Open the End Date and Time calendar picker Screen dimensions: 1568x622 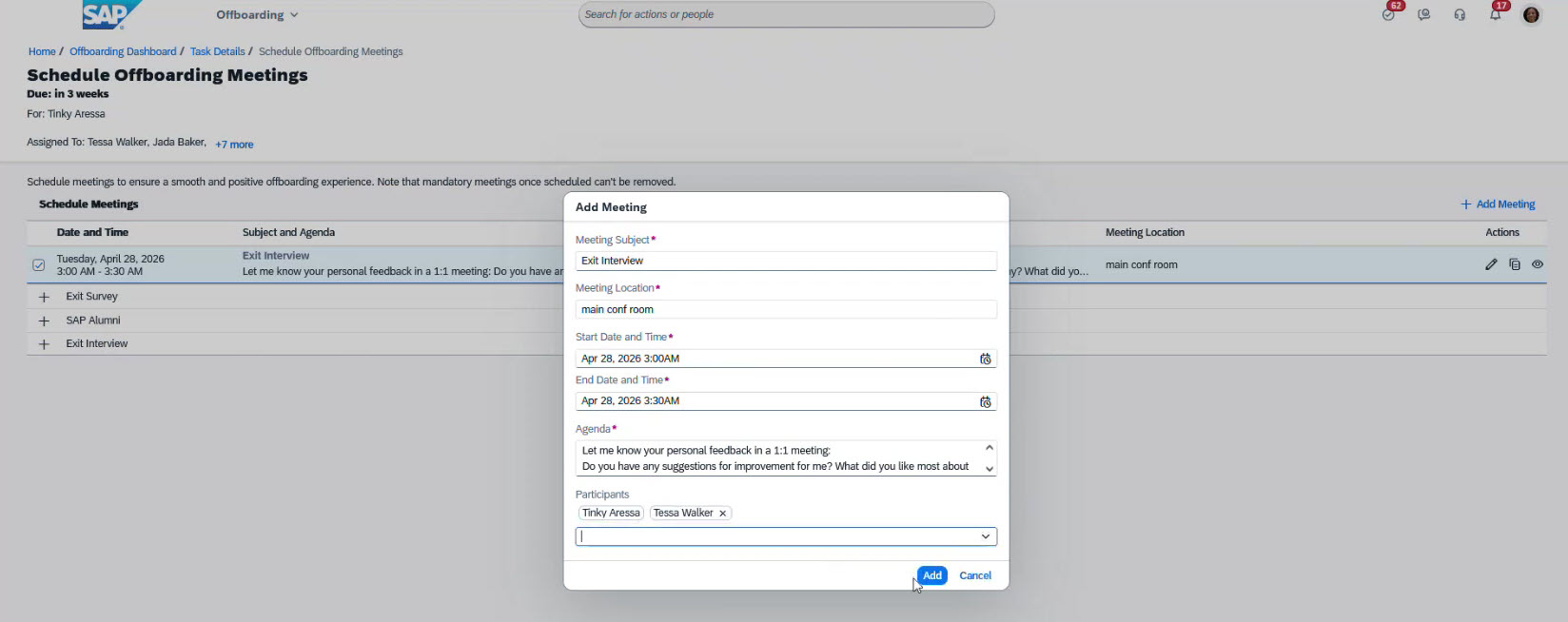(985, 401)
